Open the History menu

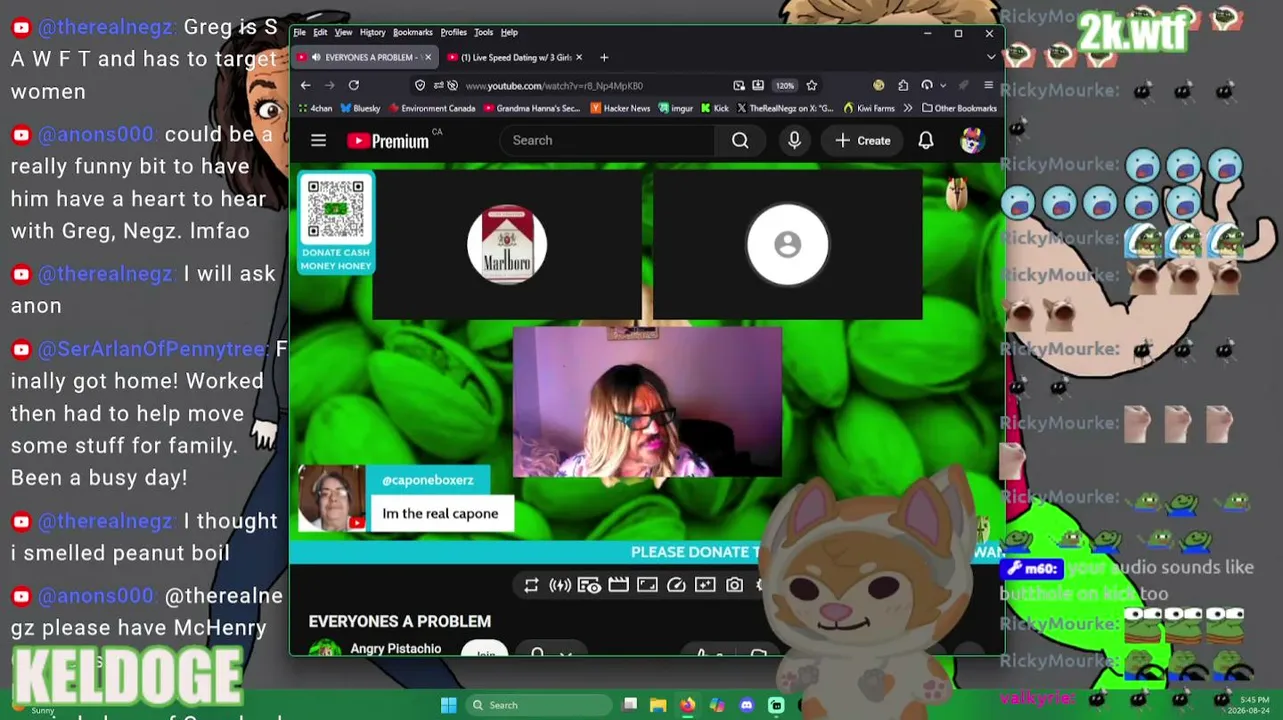(372, 32)
